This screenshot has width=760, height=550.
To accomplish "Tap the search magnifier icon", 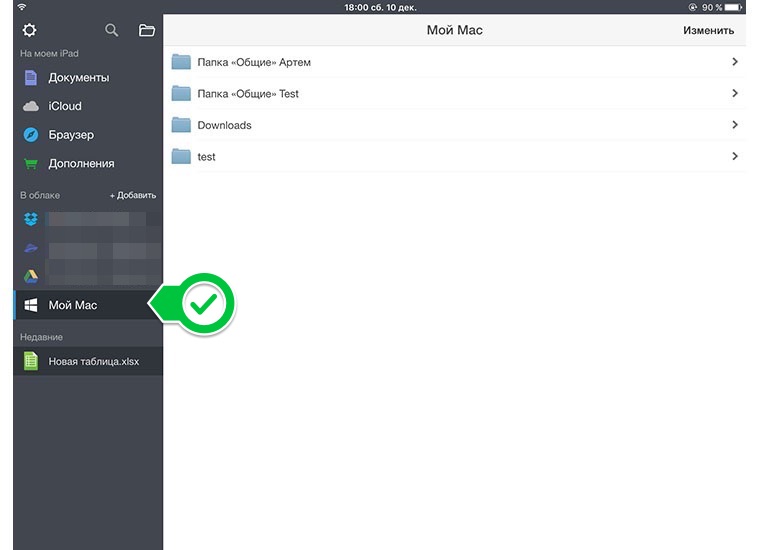I will coord(111,30).
